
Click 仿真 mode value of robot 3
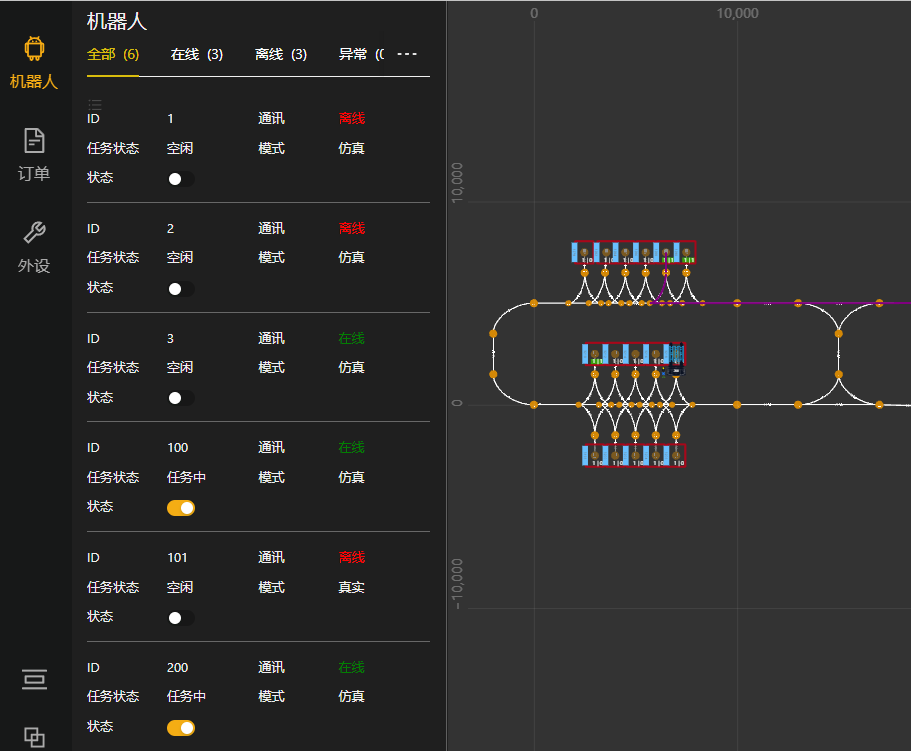tap(352, 368)
